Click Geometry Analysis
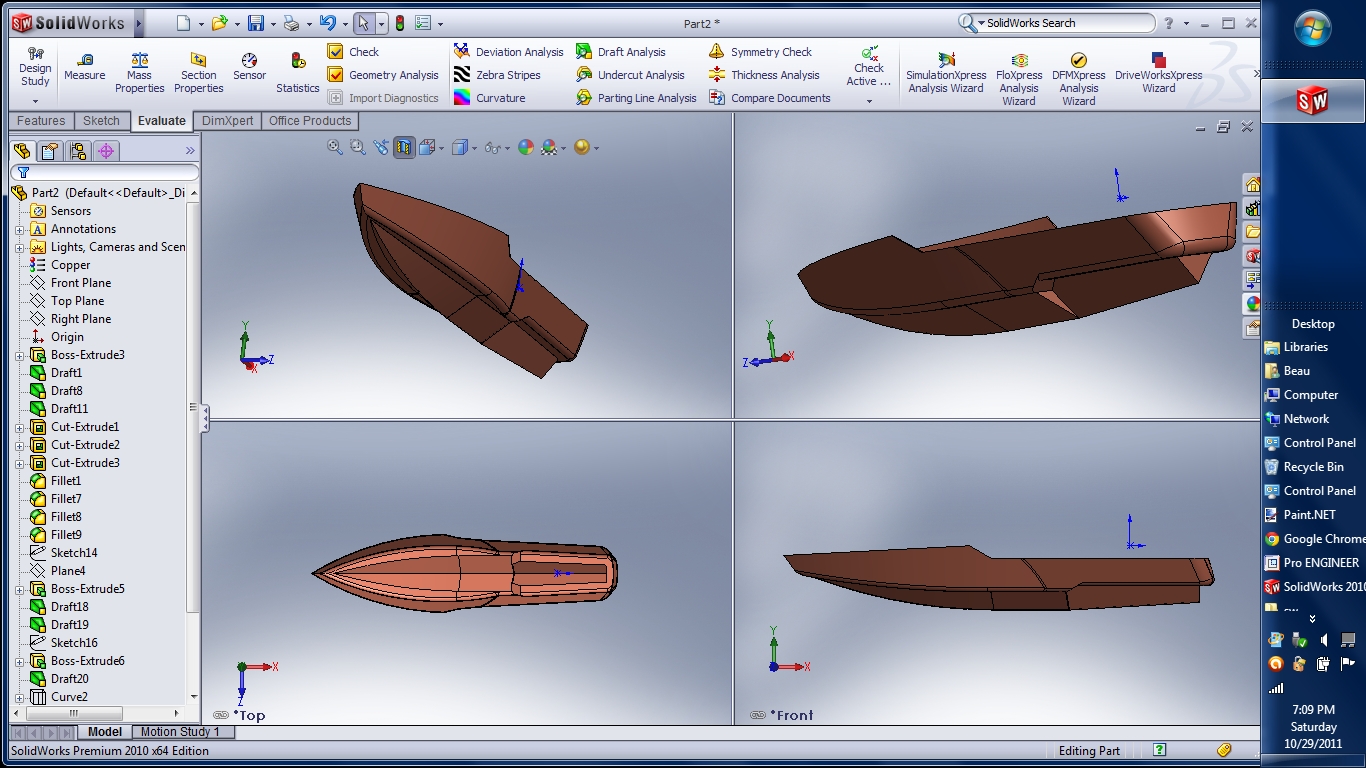 (383, 75)
